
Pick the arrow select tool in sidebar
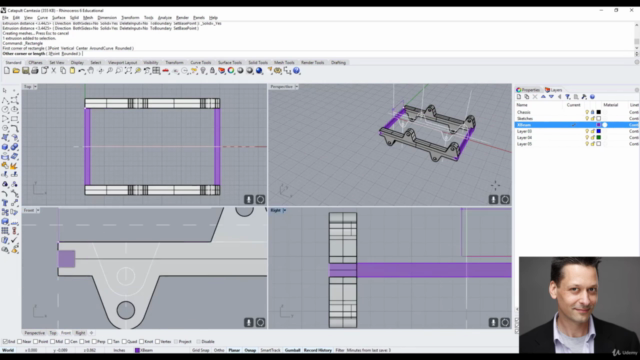point(5,90)
